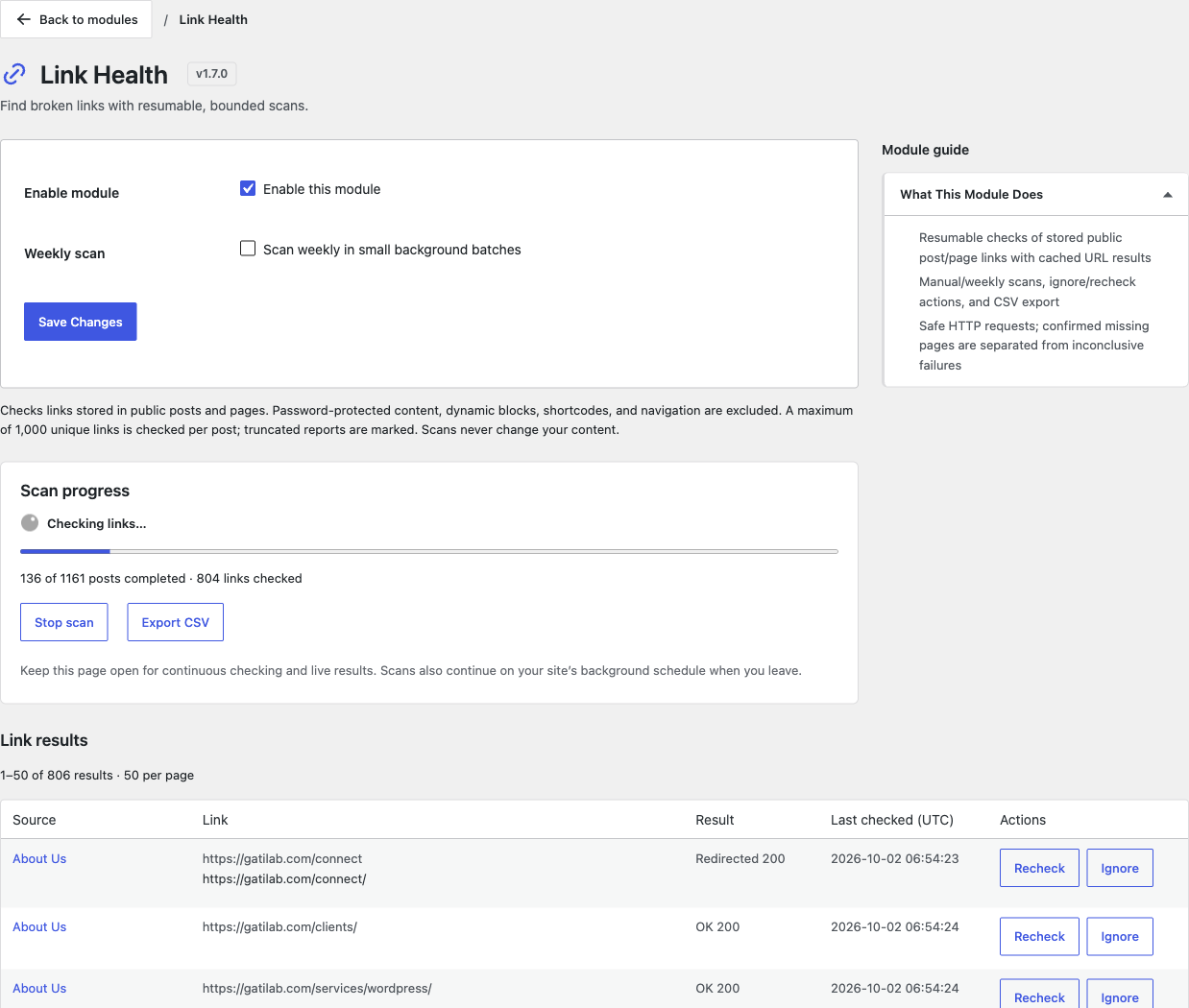Click the Actions column header
Image resolution: width=1189 pixels, height=1008 pixels.
1023,820
